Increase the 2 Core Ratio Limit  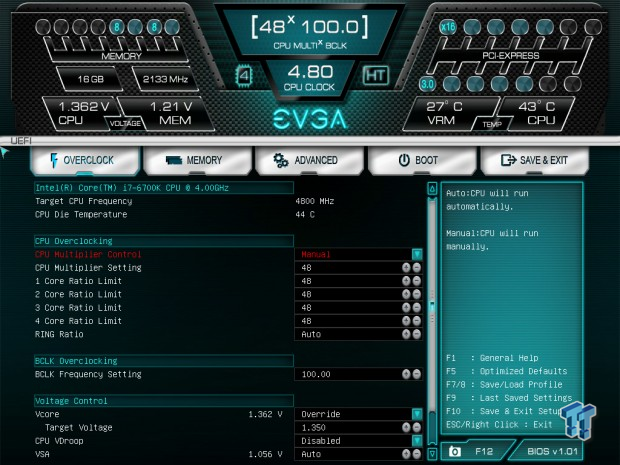tap(406, 294)
